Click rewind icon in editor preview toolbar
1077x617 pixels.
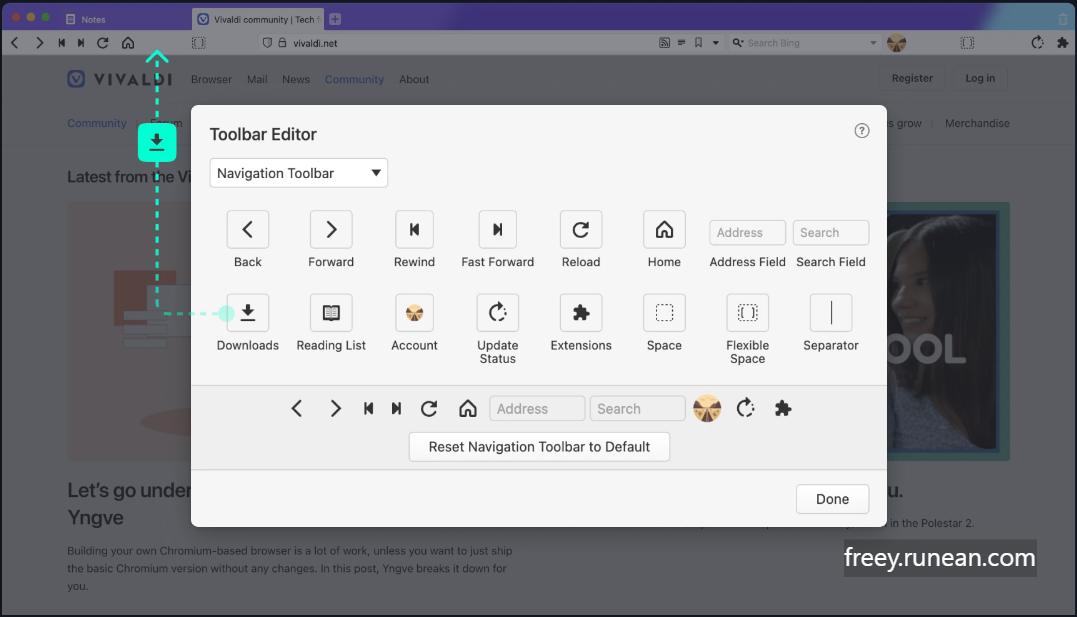coord(368,409)
